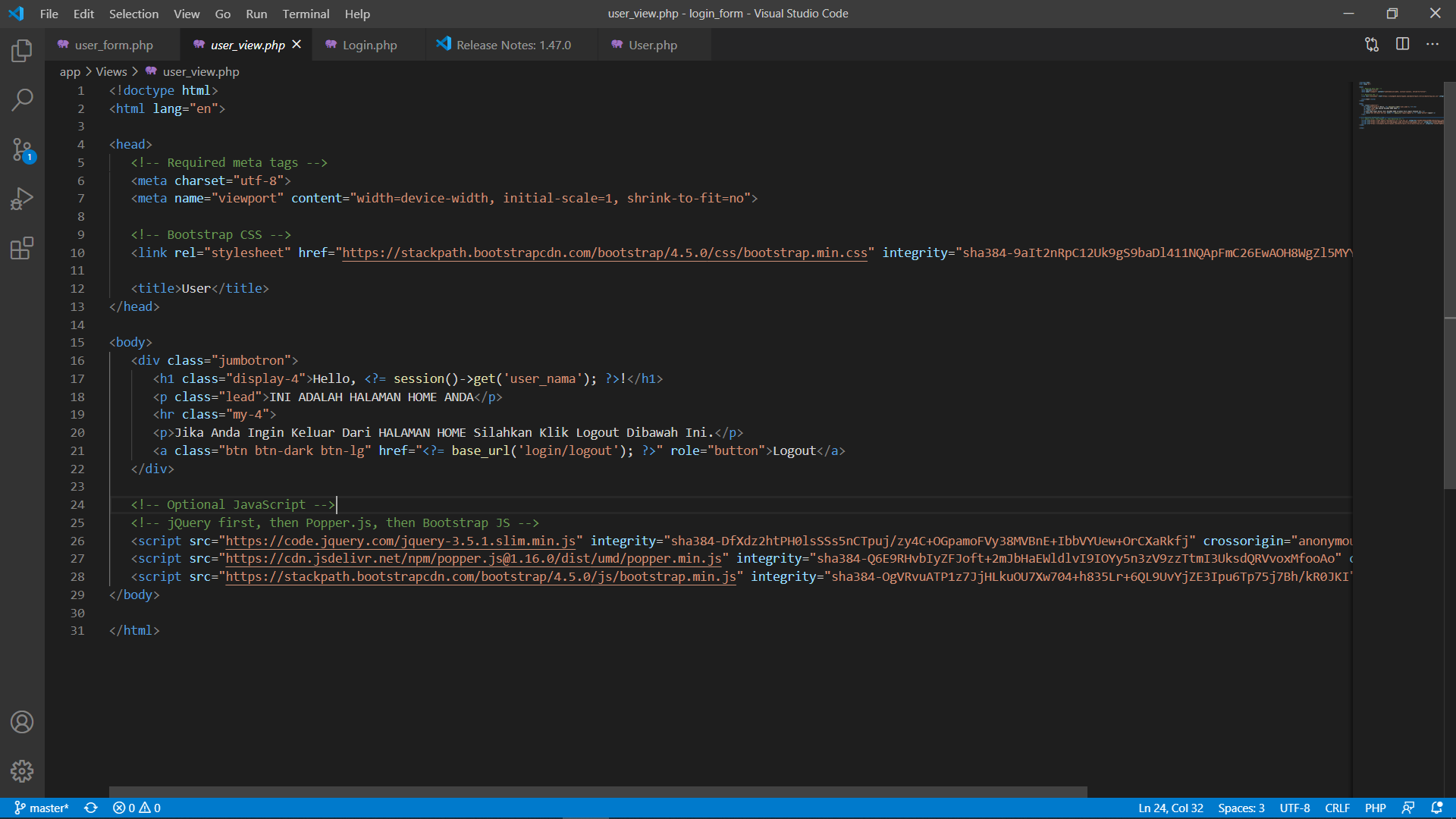The image size is (1456, 819).
Task: Click the horizontal scrollbar of the editor
Action: coord(598,792)
